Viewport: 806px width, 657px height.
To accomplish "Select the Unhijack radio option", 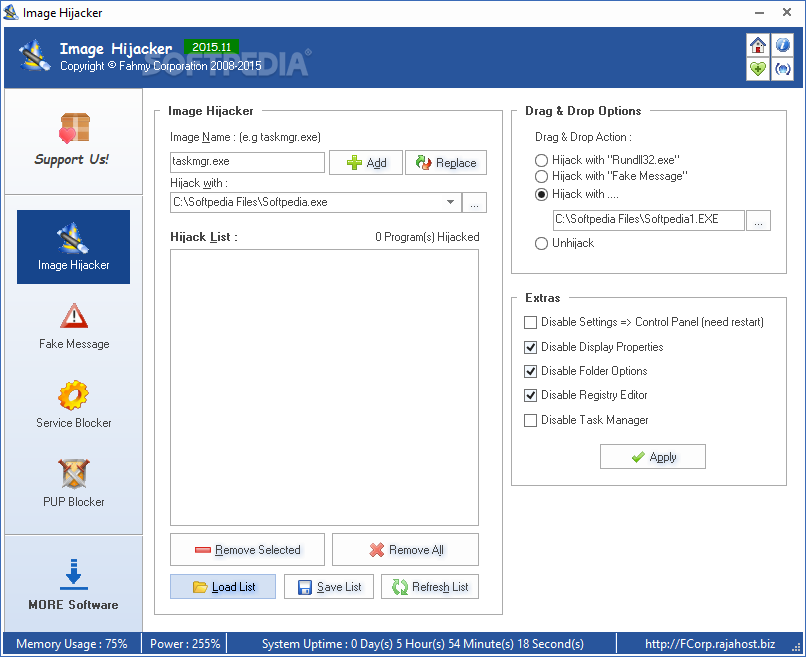I will [x=541, y=243].
